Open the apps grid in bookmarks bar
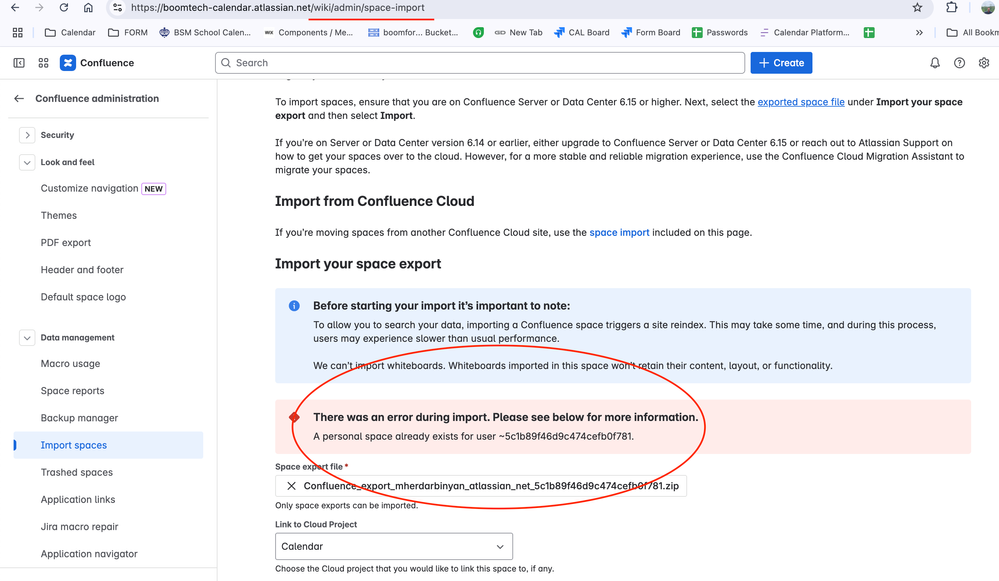This screenshot has width=999, height=581. (18, 32)
